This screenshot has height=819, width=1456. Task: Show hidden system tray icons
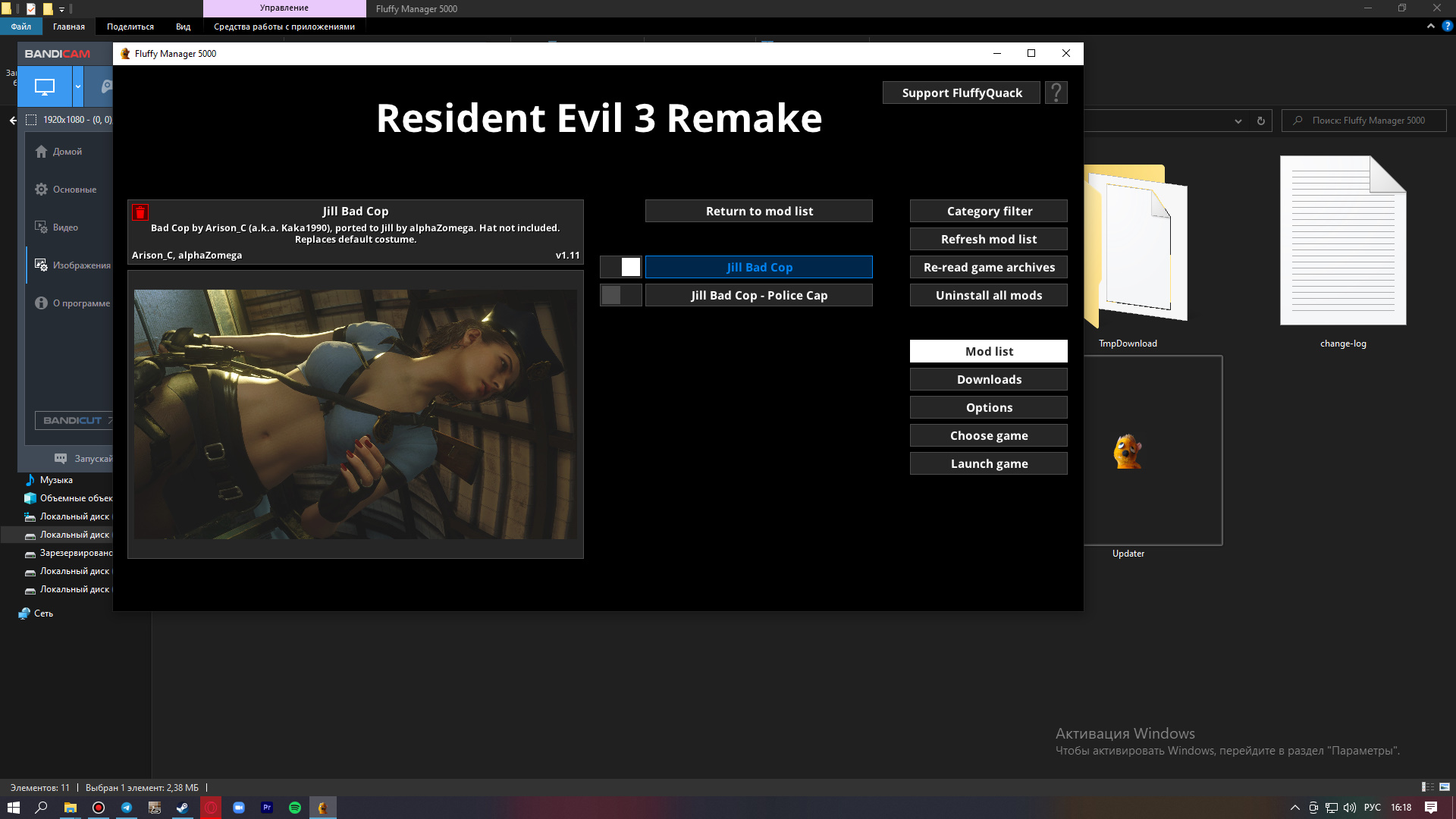tap(1294, 808)
